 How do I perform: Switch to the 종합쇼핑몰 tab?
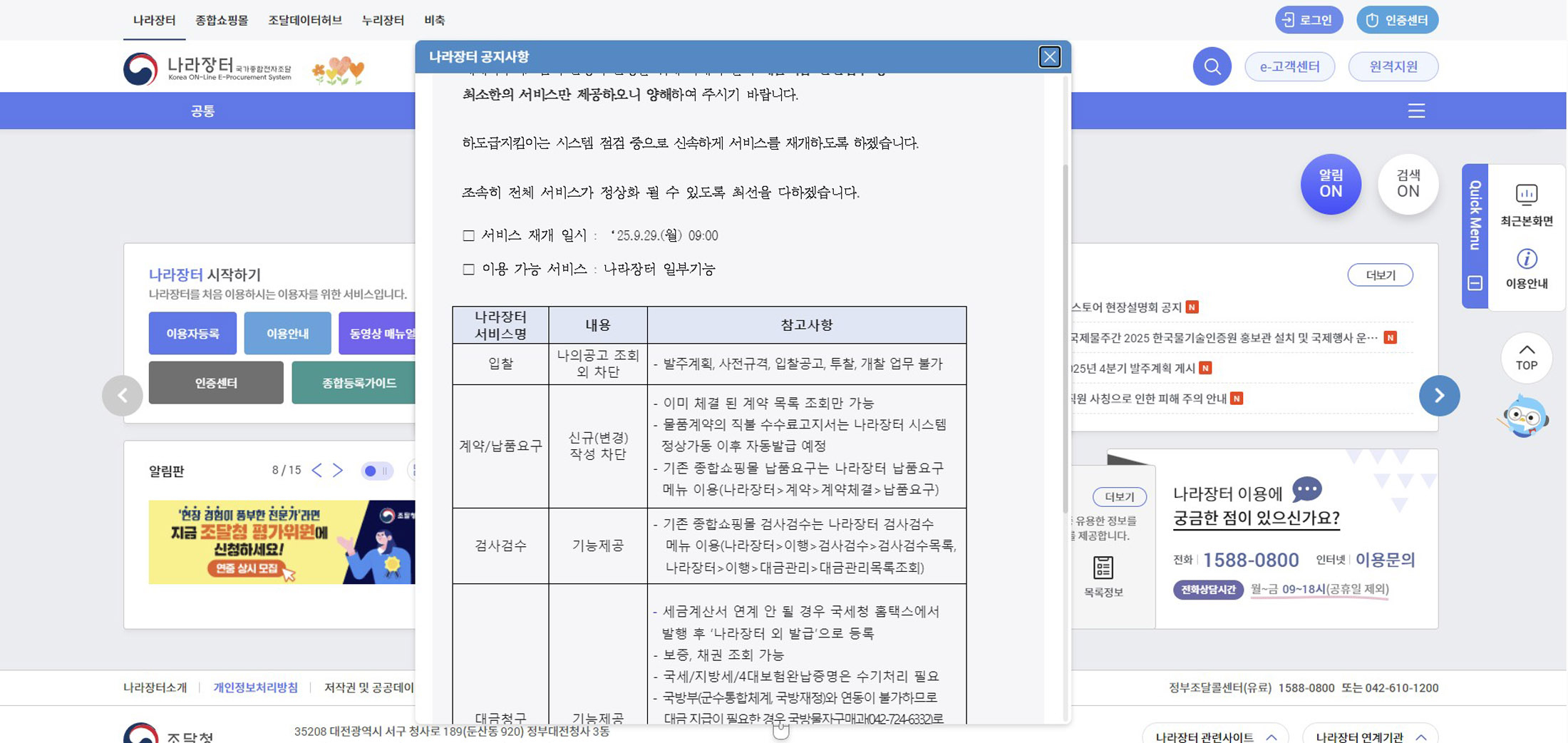222,20
